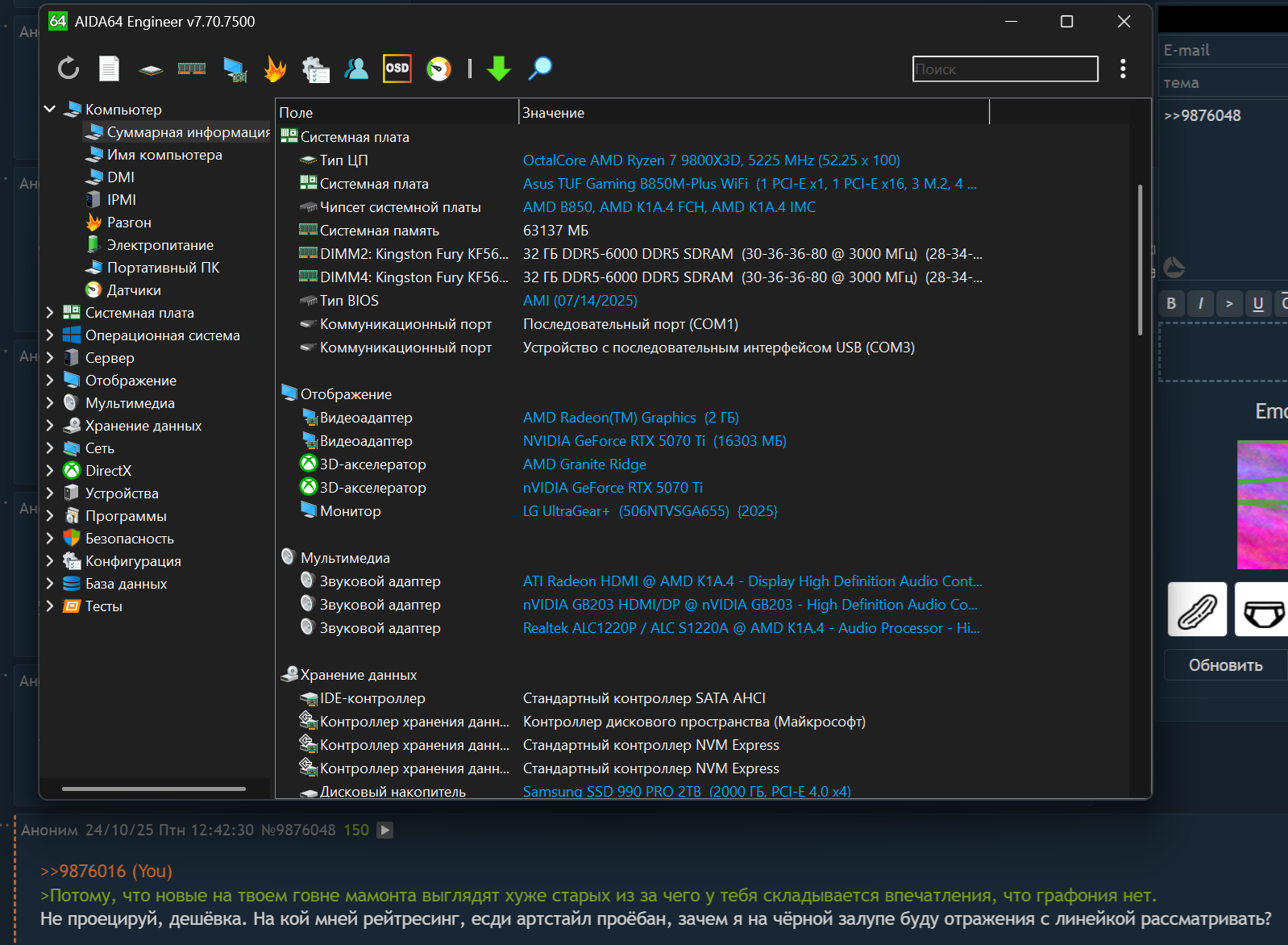Screen dimensions: 1288x945
Task: Expand the Безопасность tree node
Action: tap(50, 538)
